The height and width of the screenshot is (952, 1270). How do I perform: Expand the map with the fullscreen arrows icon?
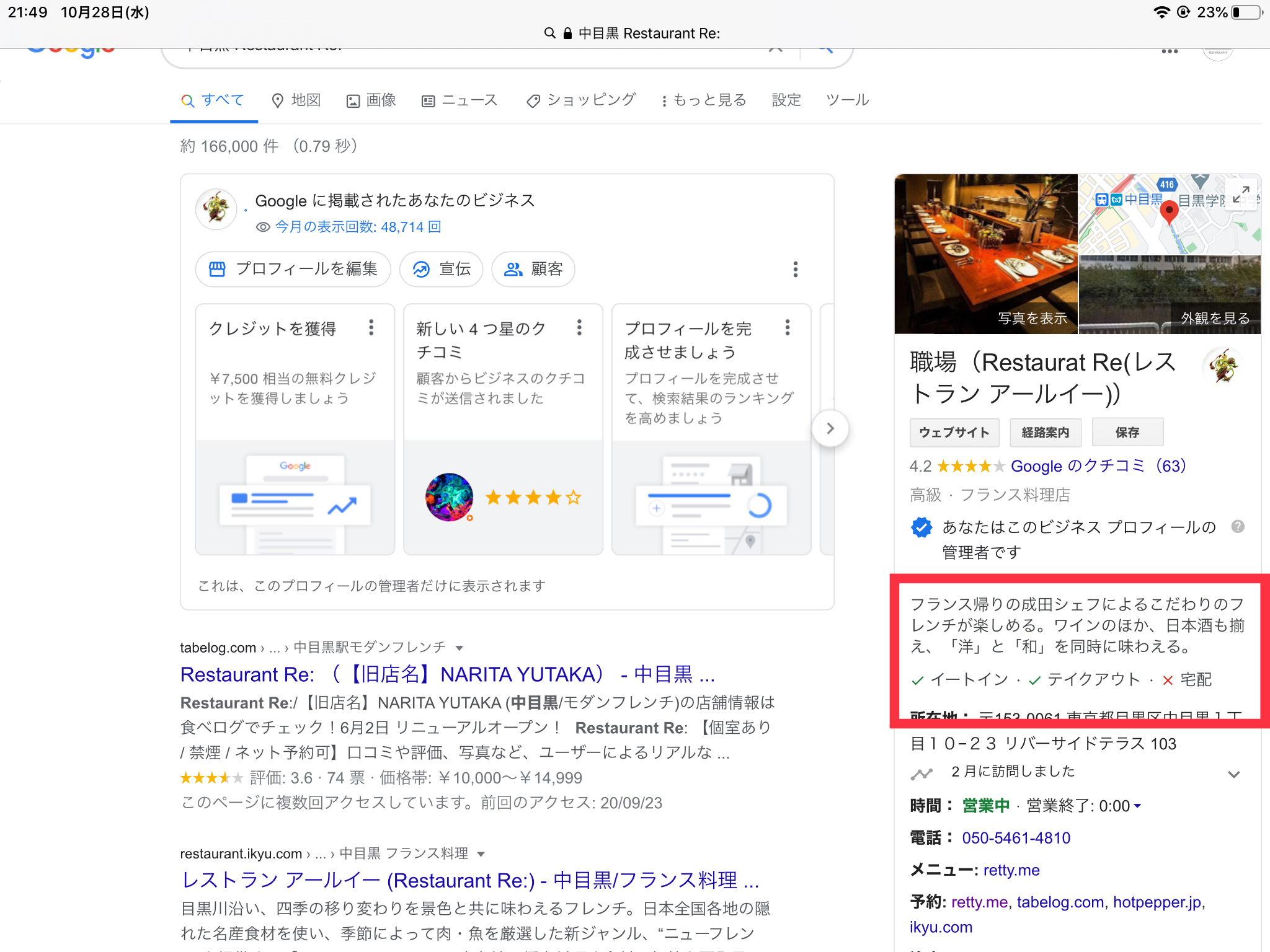pyautogui.click(x=1242, y=194)
